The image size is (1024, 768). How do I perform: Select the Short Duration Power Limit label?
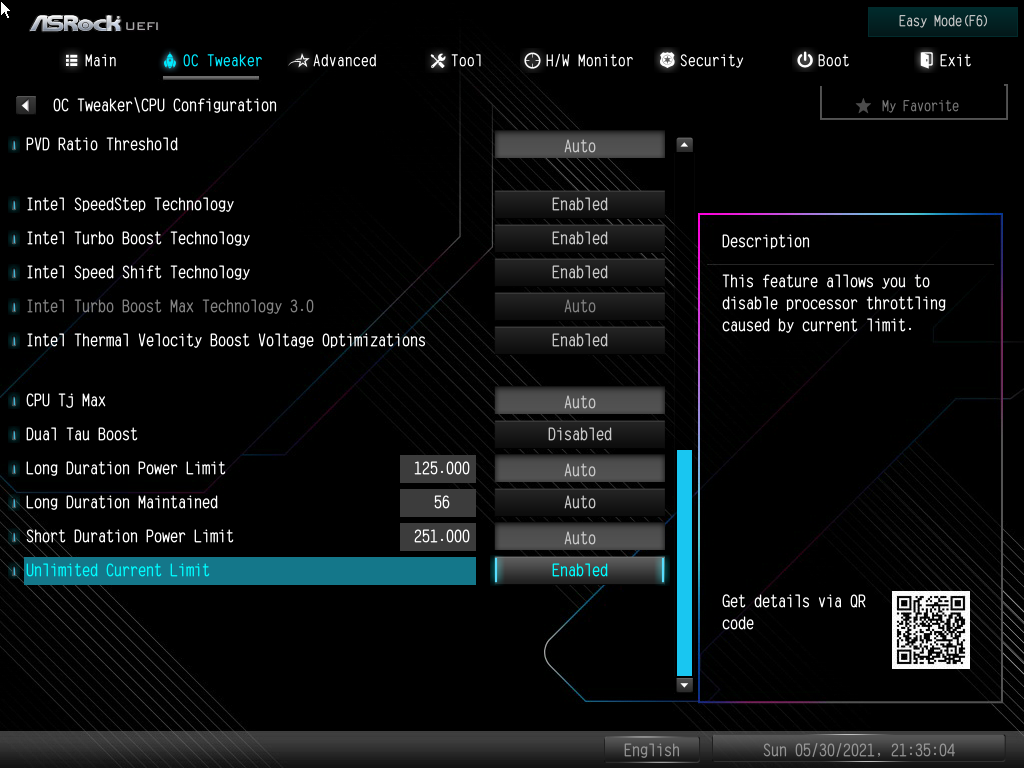(129, 536)
